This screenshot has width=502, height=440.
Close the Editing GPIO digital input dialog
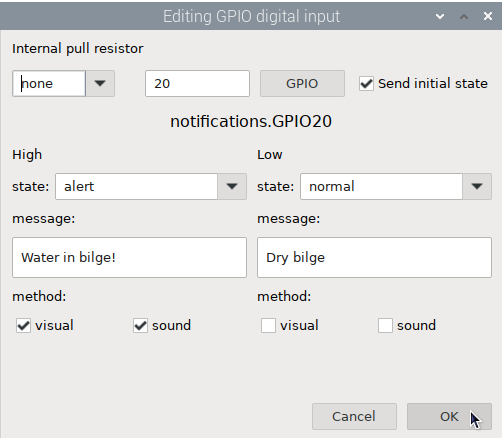point(488,16)
